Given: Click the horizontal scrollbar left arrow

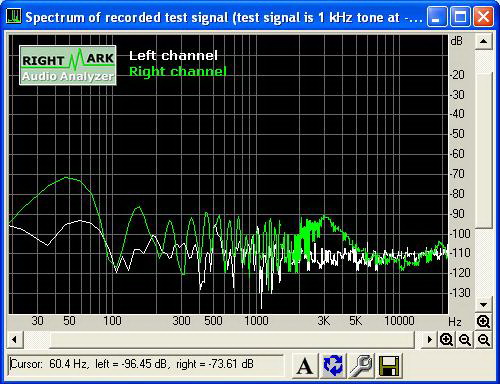Looking at the screenshot, I should 14,340.
